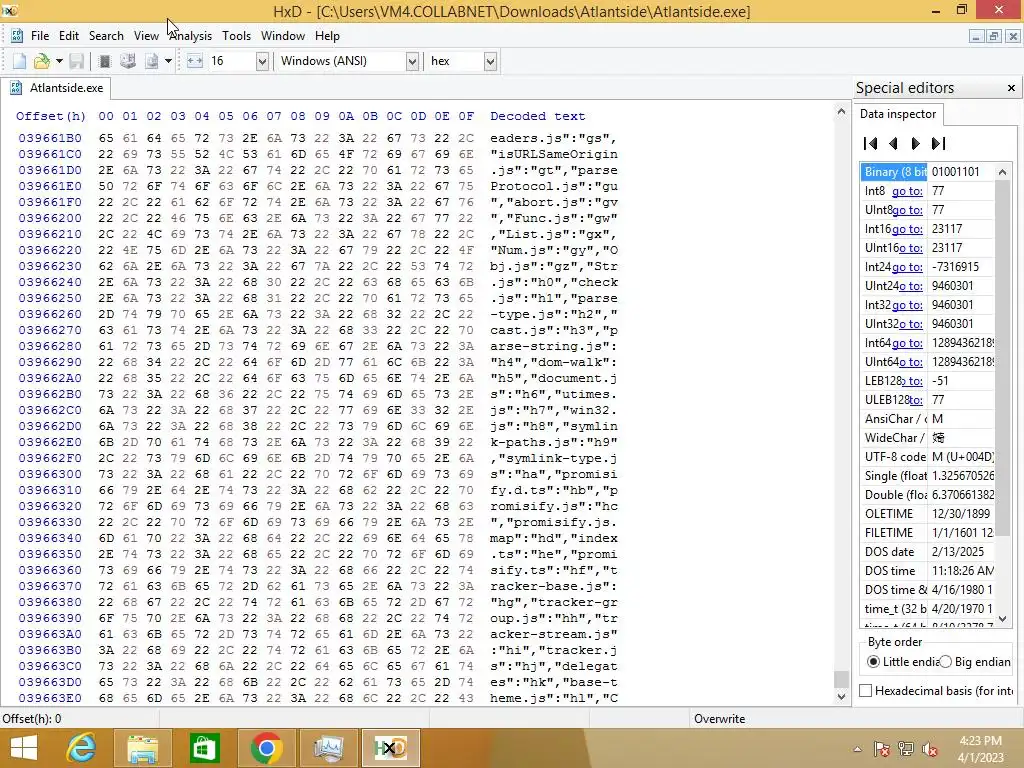Open the View menu
Viewport: 1024px width, 768px height.
click(146, 36)
